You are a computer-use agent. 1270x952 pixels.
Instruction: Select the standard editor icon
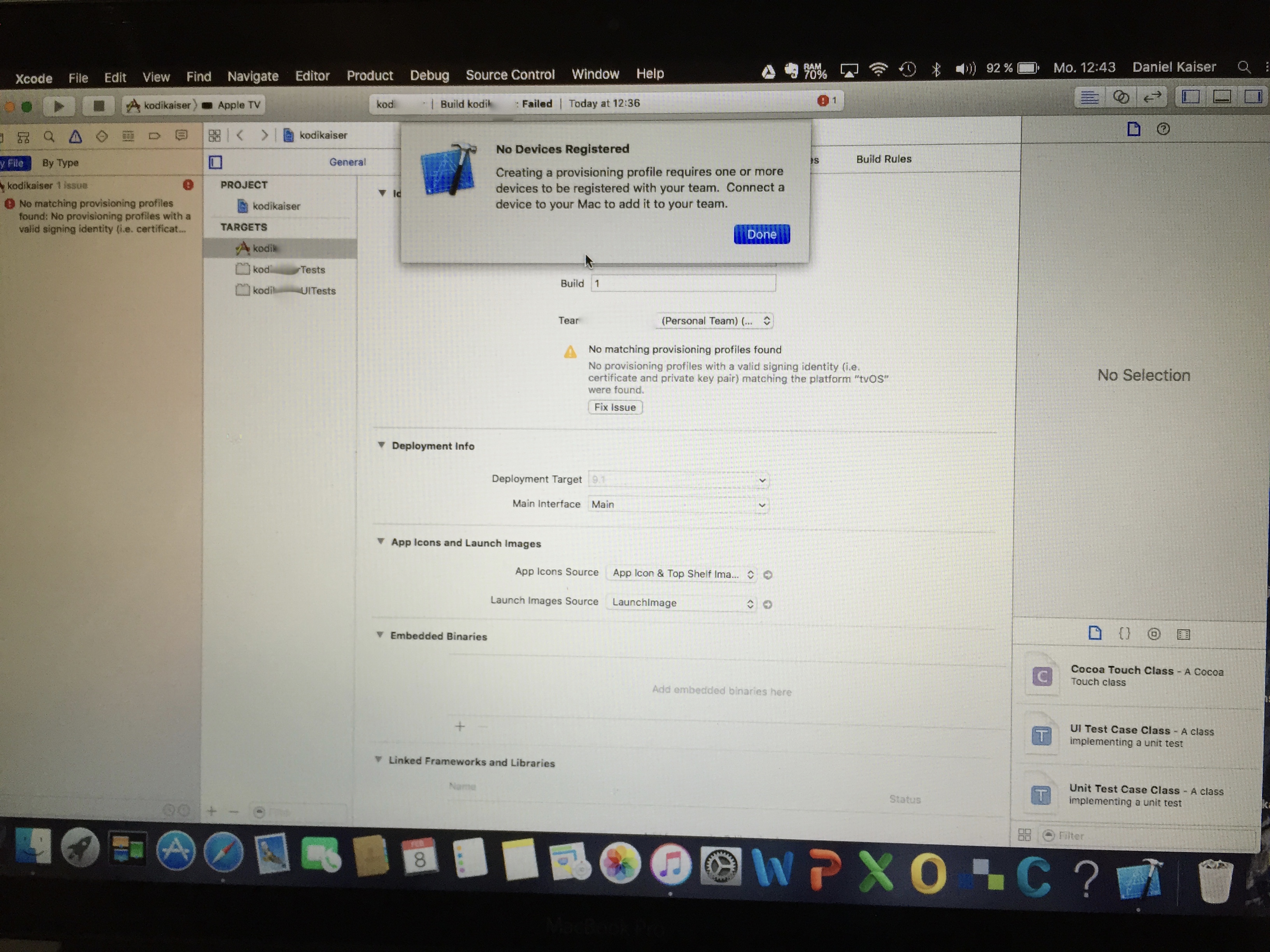(x=1089, y=98)
